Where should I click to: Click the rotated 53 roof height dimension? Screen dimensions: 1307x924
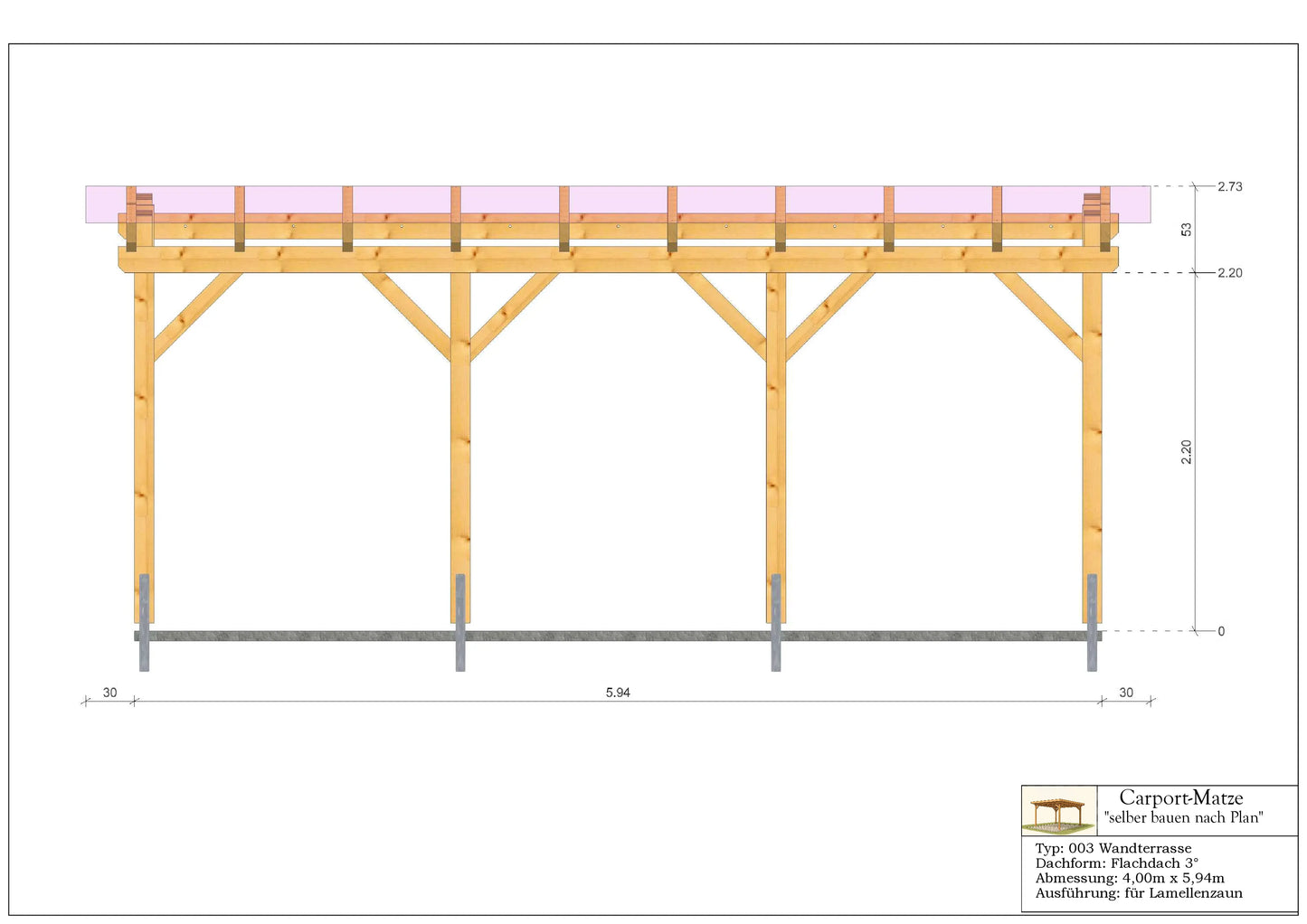point(1186,230)
